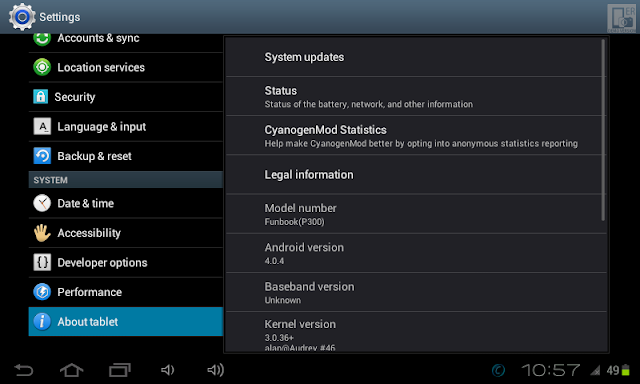Tap the About tablet info icon
Screen dimensions: 640x384
42,322
